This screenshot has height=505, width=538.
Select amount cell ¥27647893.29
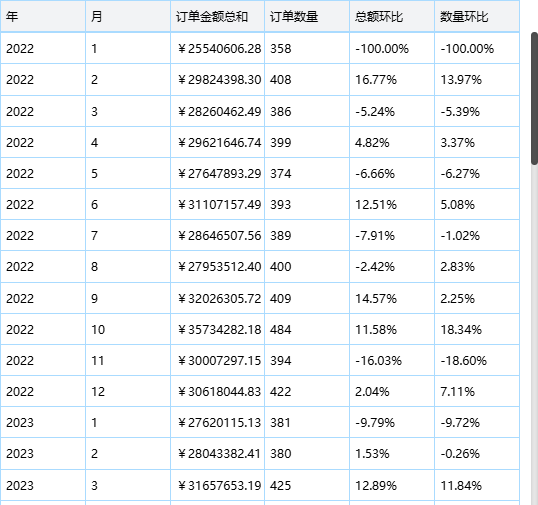coord(218,174)
